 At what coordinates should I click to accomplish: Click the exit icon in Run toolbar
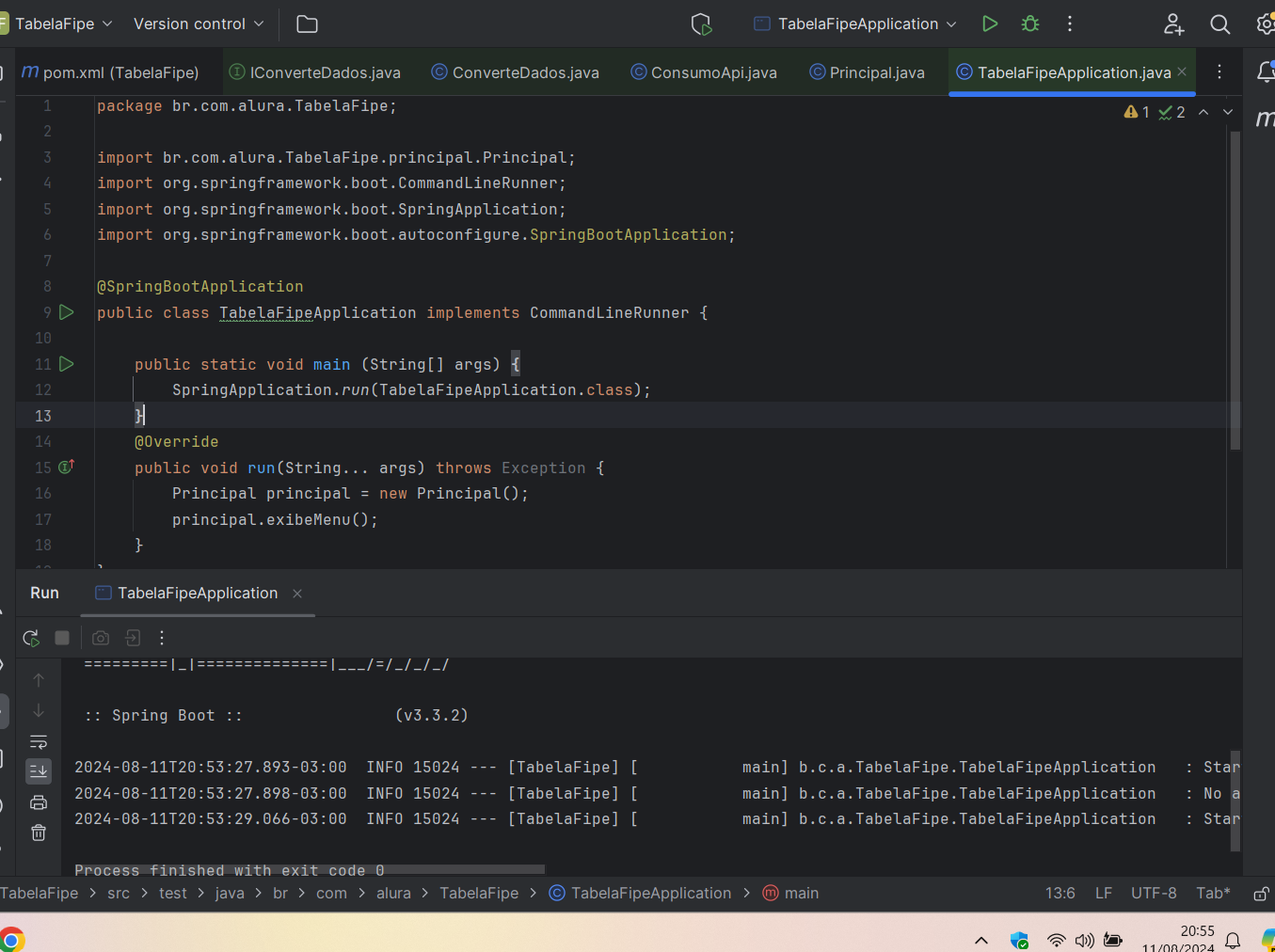click(133, 638)
